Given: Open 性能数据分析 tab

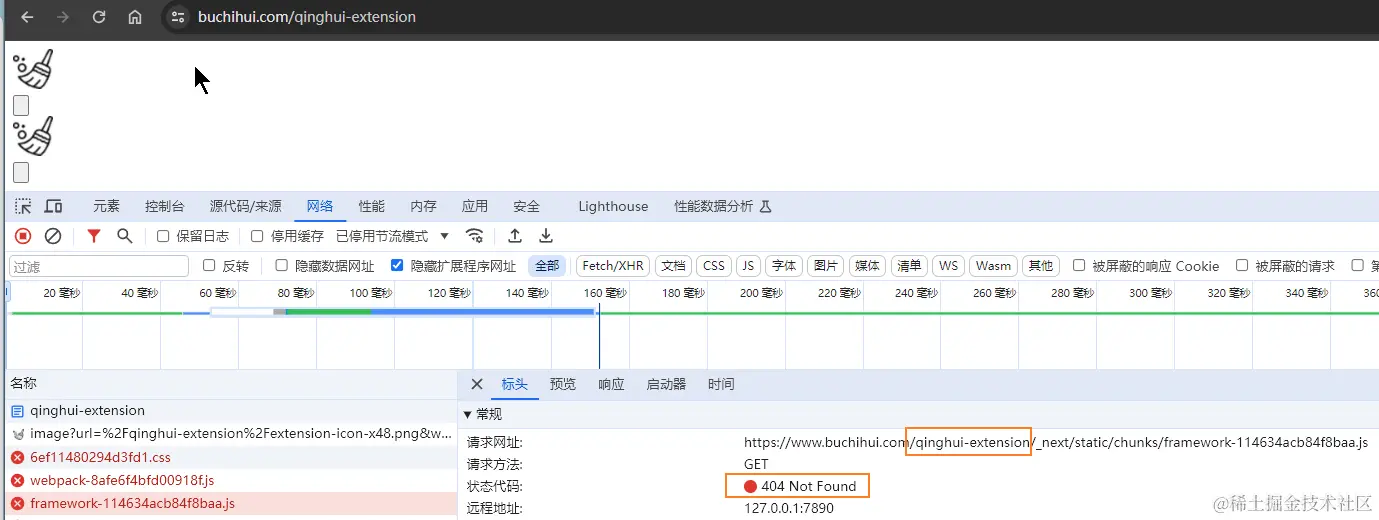Looking at the screenshot, I should 722,206.
